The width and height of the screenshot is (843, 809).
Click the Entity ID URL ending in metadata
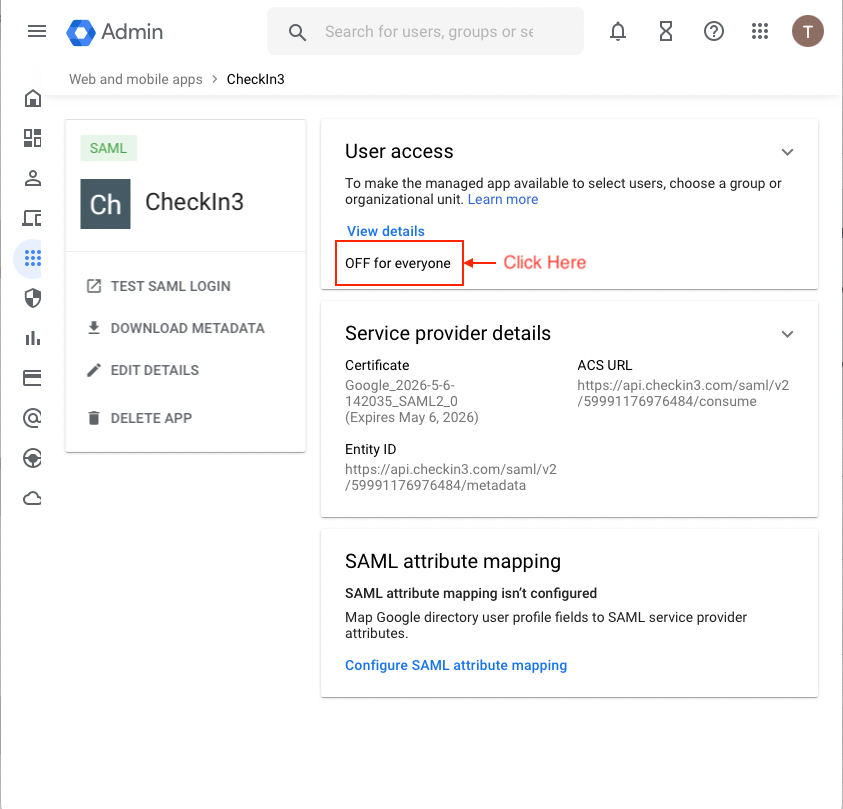(x=451, y=477)
